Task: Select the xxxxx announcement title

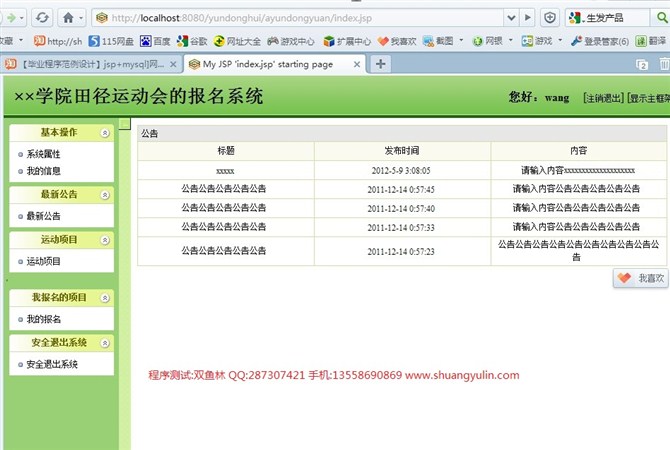Action: coord(225,171)
